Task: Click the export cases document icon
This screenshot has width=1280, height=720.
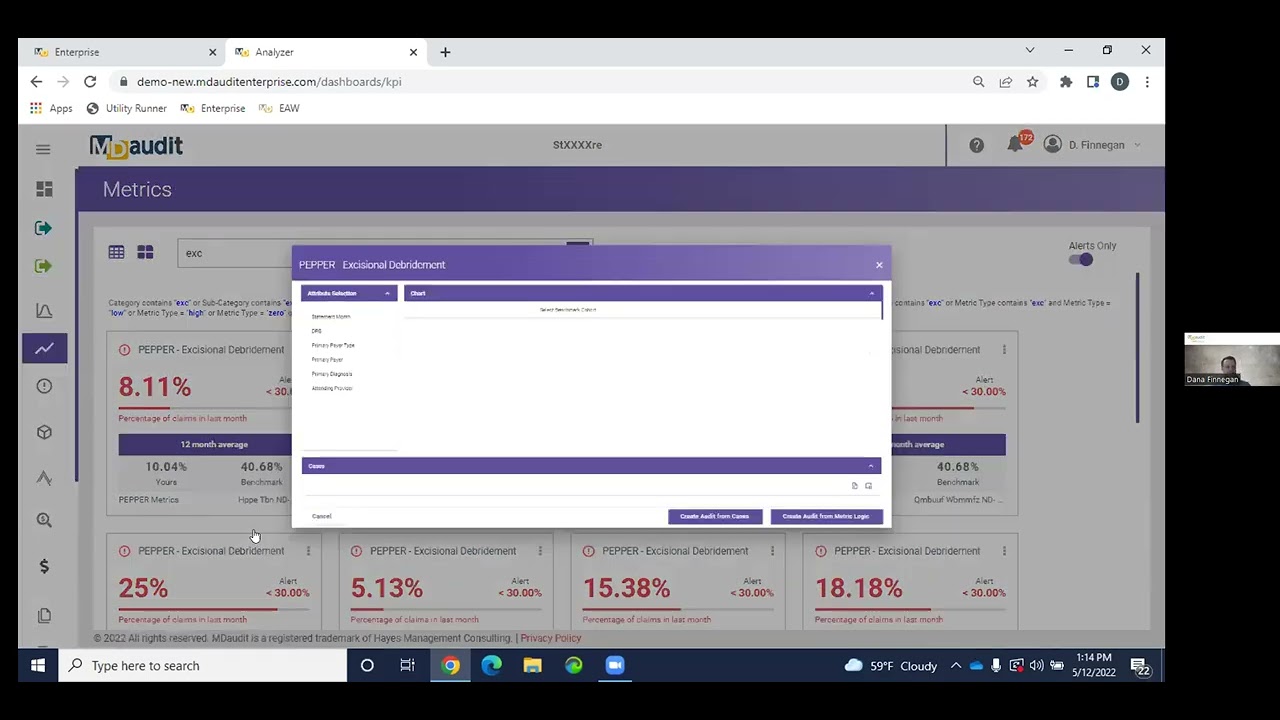Action: 855,486
